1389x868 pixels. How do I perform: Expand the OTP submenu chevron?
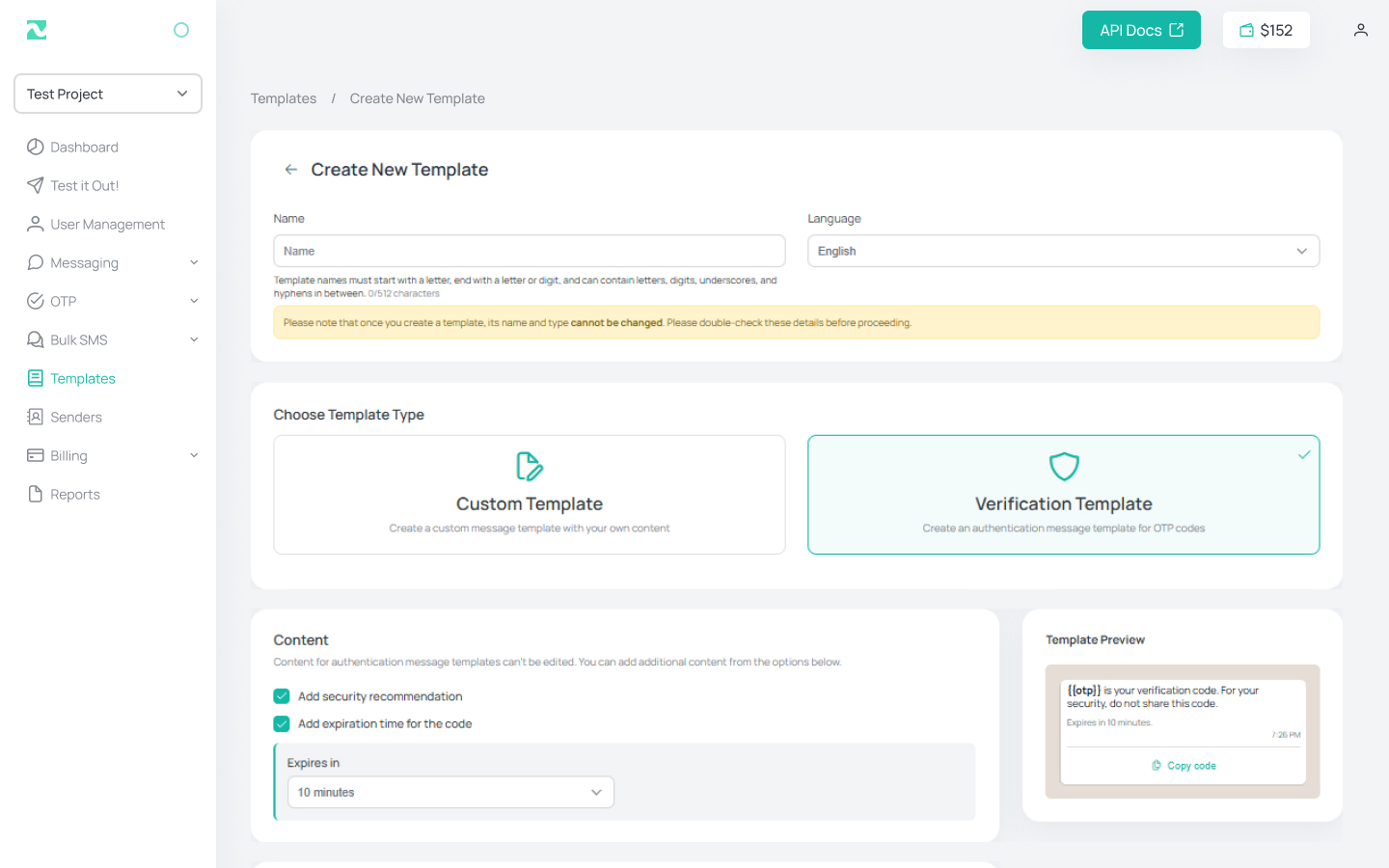[x=194, y=301]
